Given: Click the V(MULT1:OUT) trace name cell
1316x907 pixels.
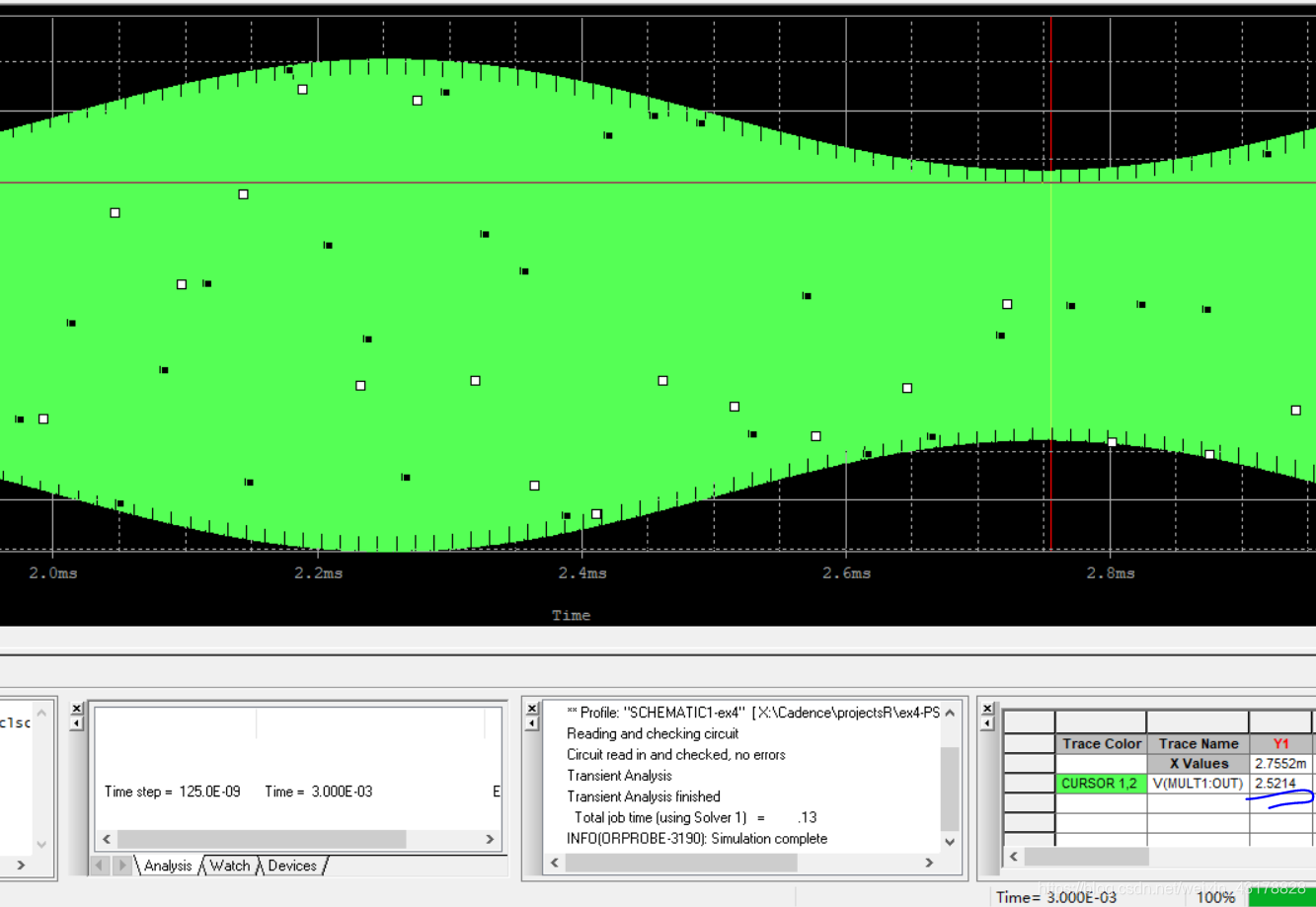Looking at the screenshot, I should point(1198,784).
